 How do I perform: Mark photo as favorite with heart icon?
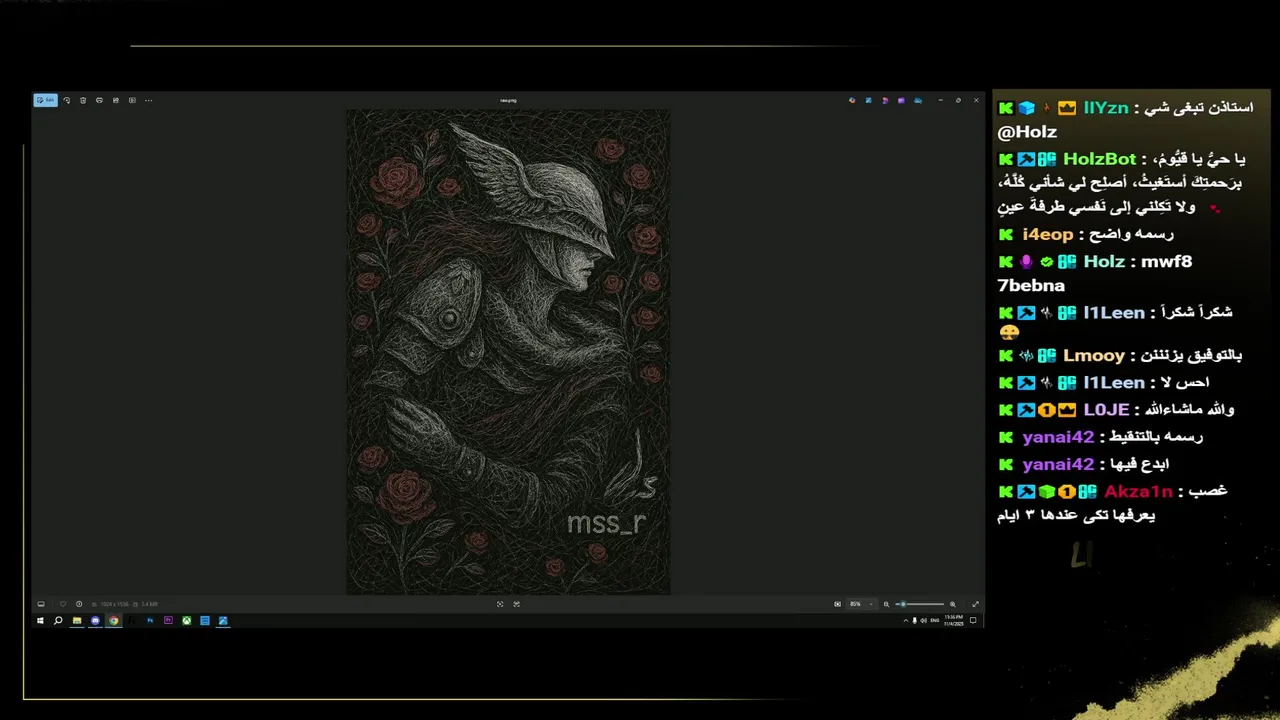[63, 604]
